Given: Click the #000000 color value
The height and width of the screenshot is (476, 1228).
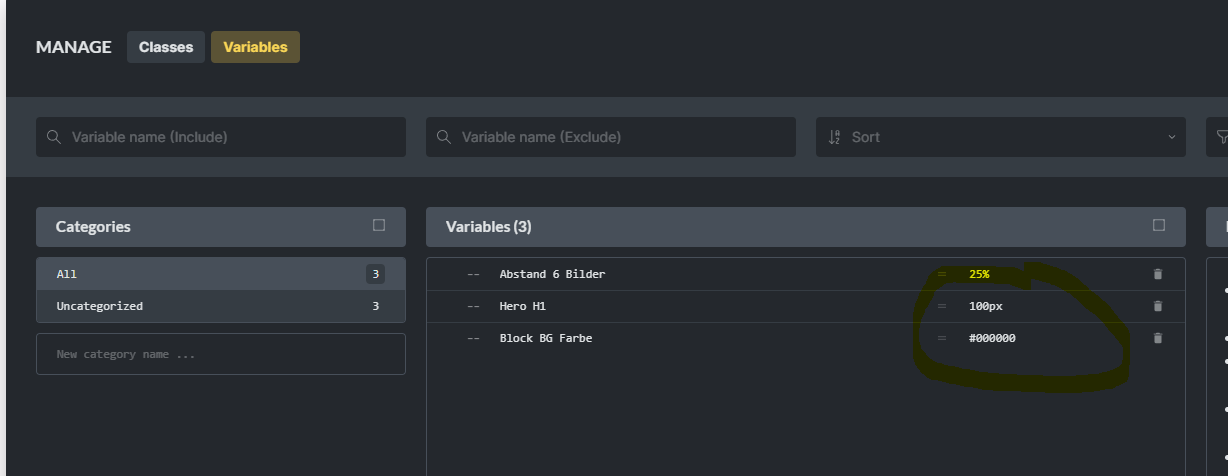Looking at the screenshot, I should [x=992, y=338].
